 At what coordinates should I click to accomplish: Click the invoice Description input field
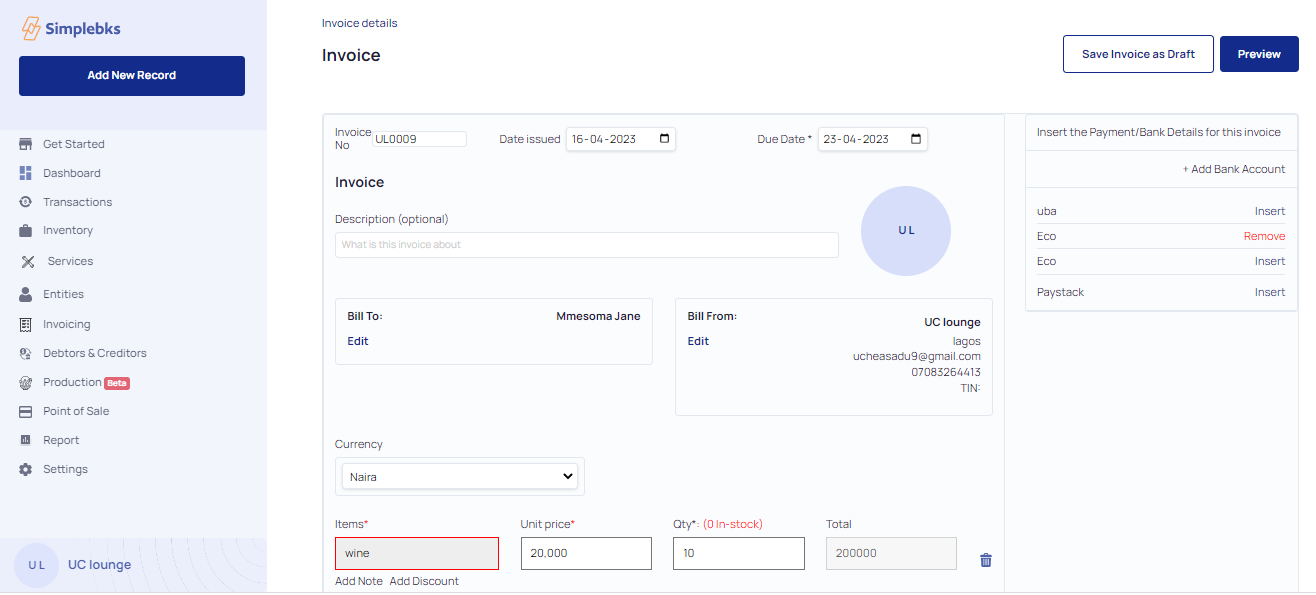[x=587, y=245]
